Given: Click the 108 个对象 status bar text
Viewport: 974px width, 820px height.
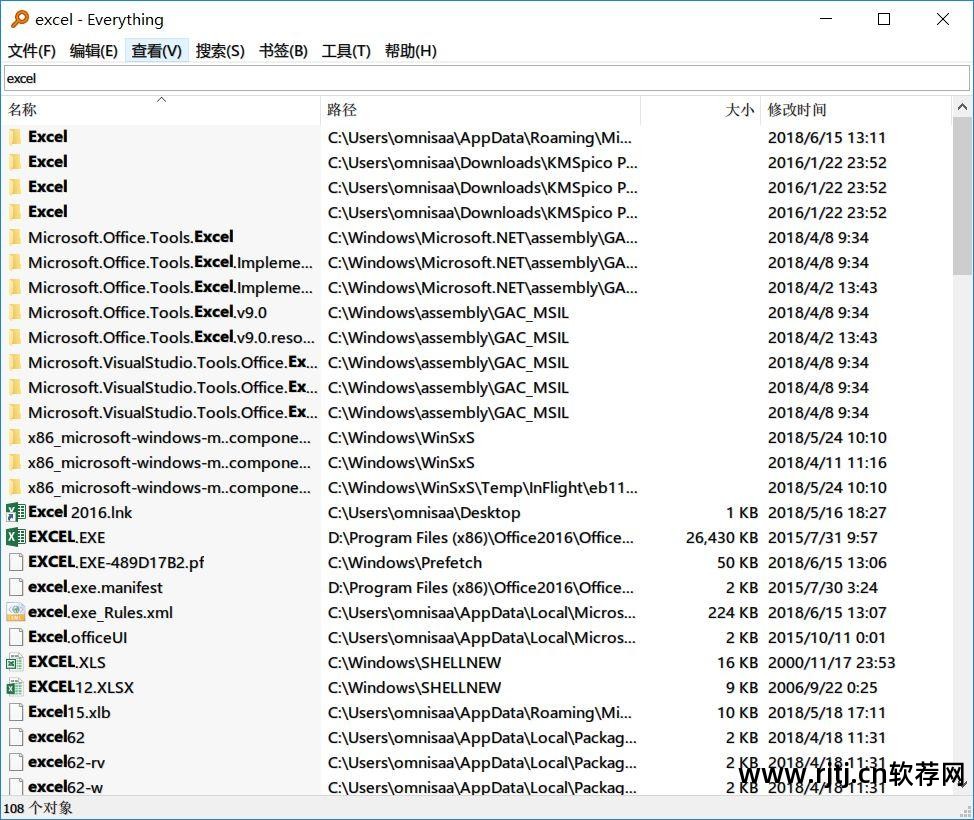Looking at the screenshot, I should tap(38, 808).
